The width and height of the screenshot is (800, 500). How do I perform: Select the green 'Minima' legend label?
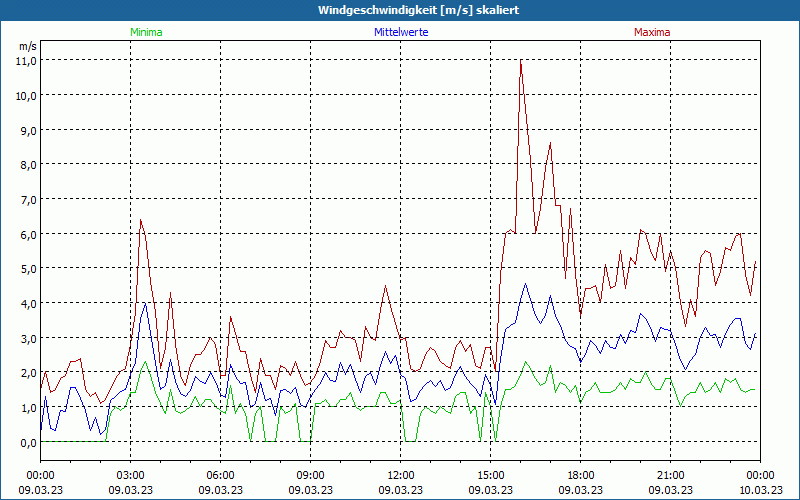tap(145, 32)
